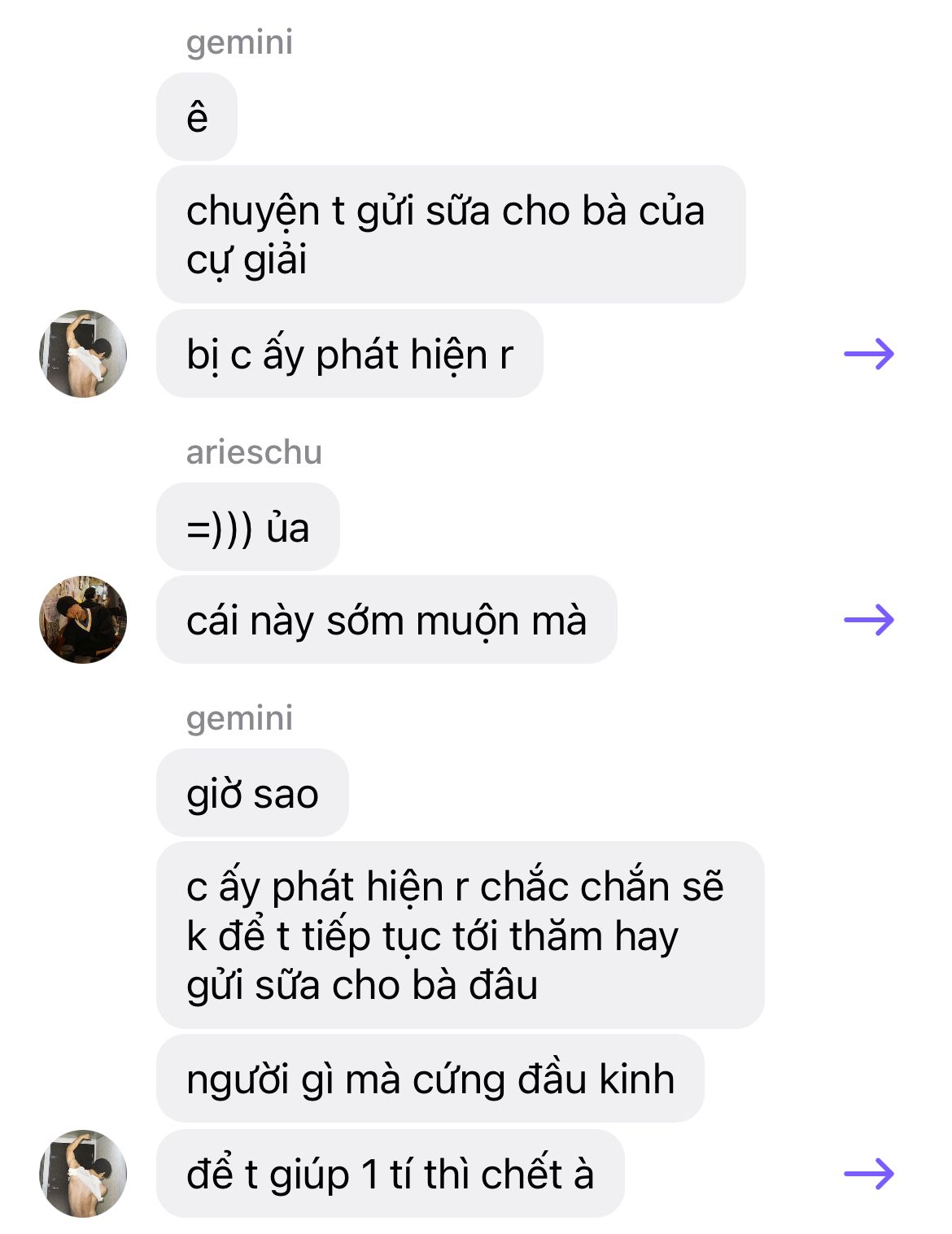Select the 'người gì mà cứng đầu kinh' bubble
This screenshot has width=952, height=1234.
430,1079
